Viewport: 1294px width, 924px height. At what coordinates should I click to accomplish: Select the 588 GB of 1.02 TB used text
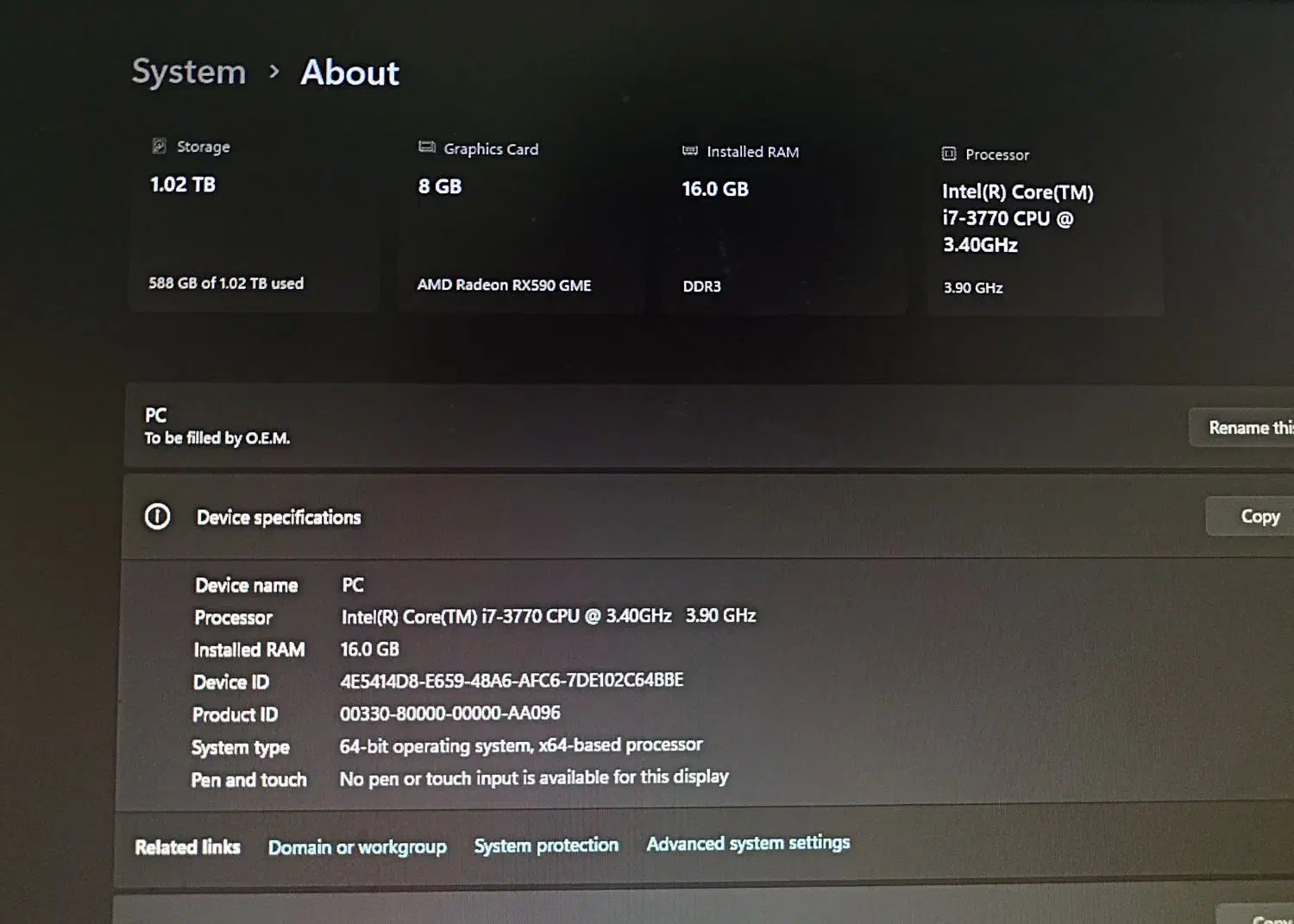[226, 283]
